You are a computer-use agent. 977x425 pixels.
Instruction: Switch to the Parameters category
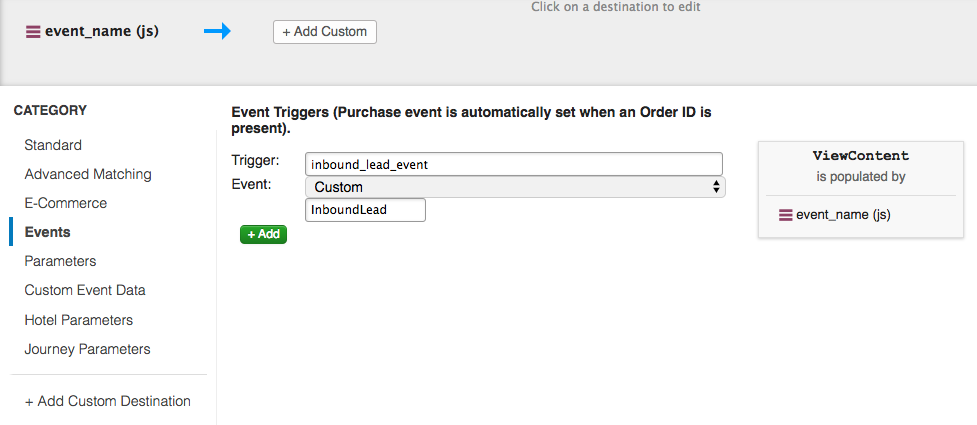[60, 261]
